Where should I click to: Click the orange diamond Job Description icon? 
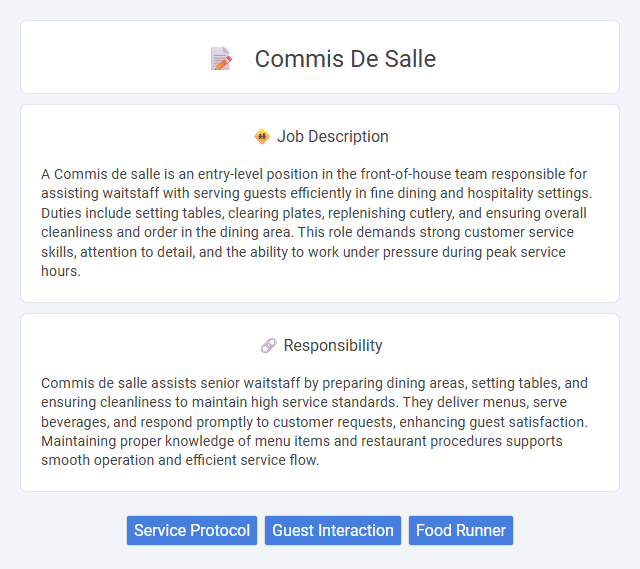(x=262, y=136)
